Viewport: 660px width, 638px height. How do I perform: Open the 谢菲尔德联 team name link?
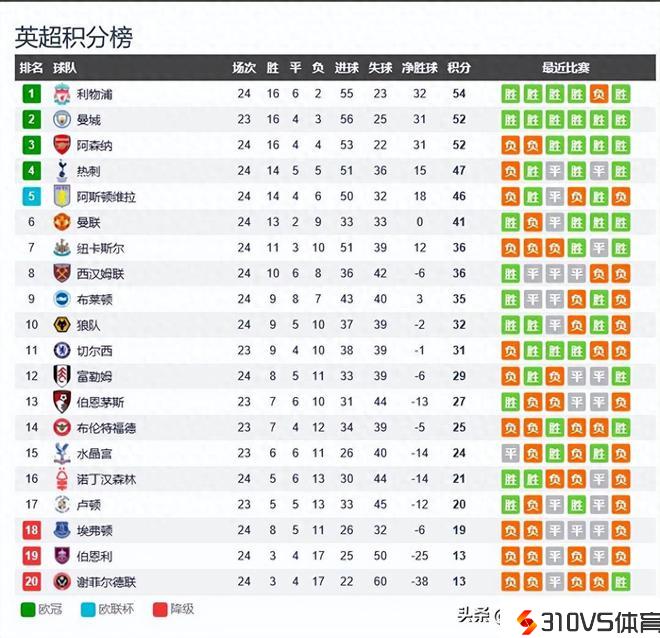pyautogui.click(x=106, y=581)
